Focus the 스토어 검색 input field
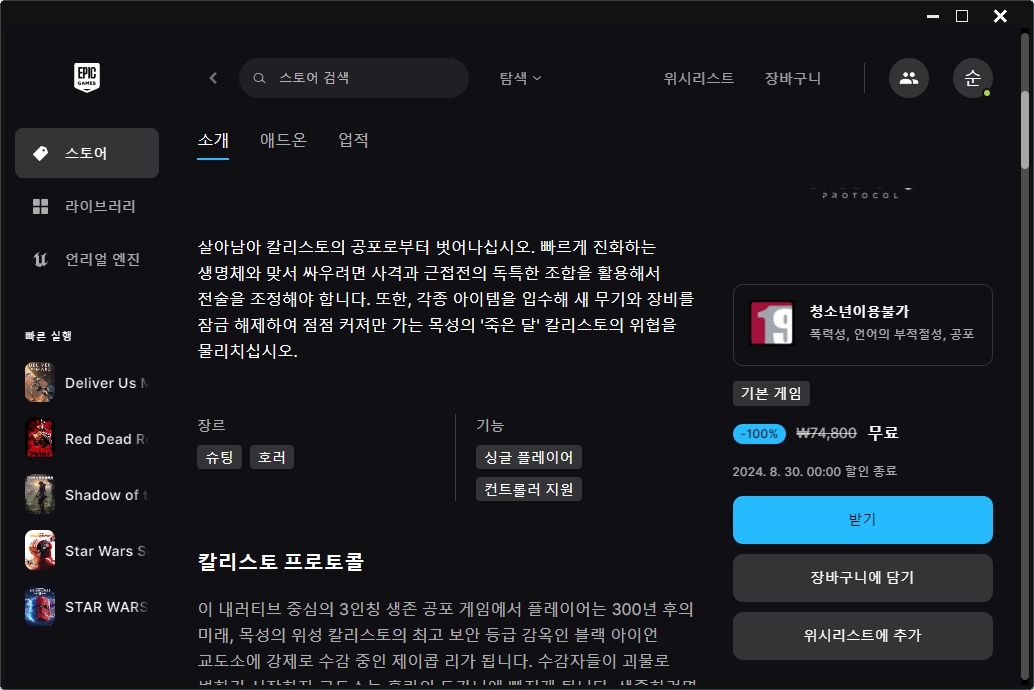Screen dimensions: 1034x690 pos(354,78)
